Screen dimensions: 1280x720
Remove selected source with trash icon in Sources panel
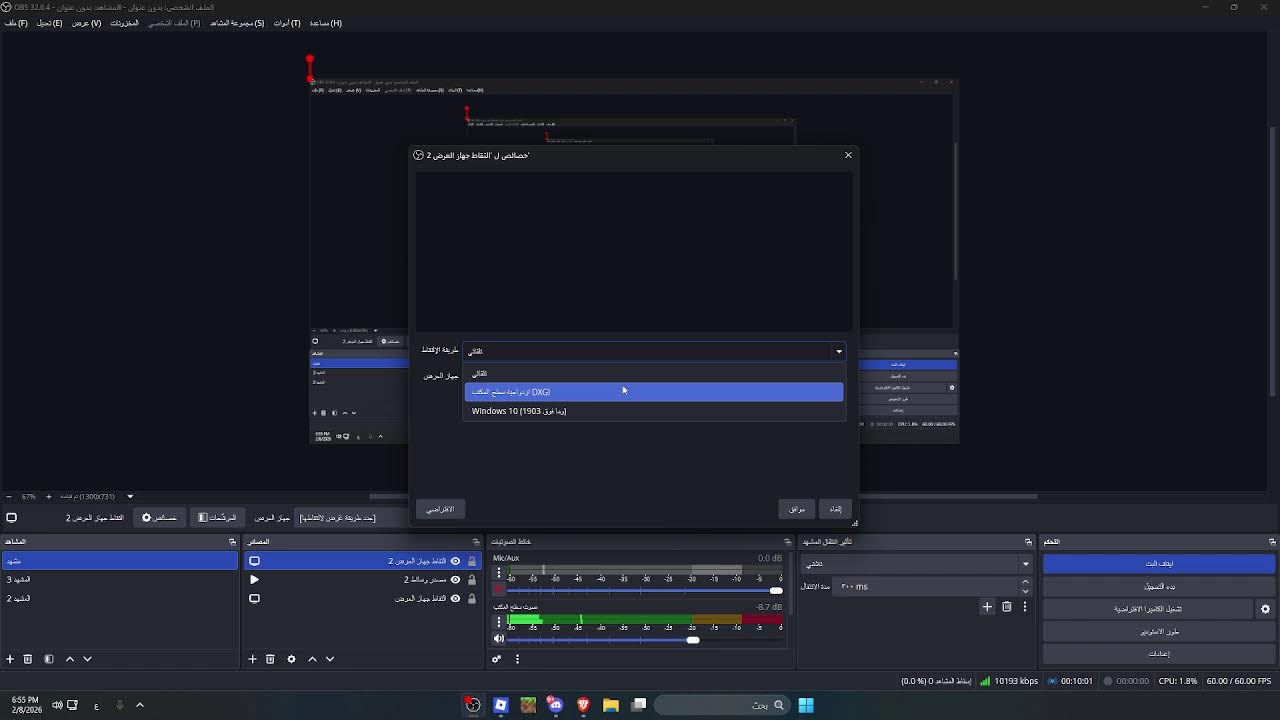coord(270,659)
